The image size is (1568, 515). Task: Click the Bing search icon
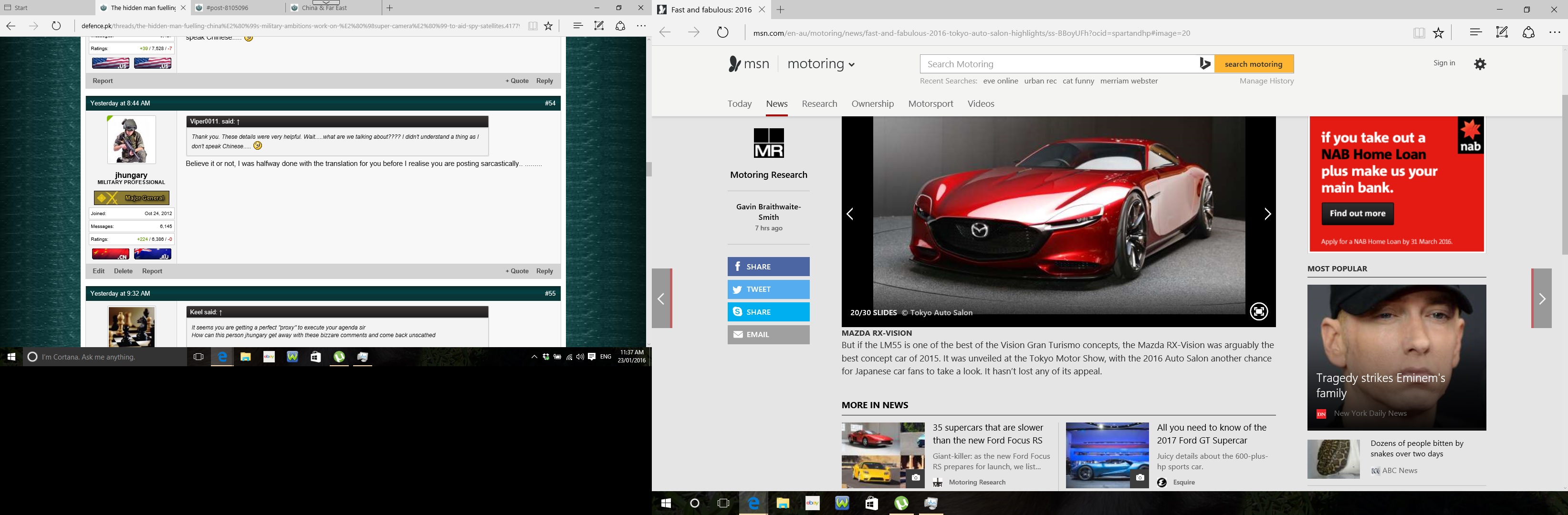click(x=1204, y=64)
